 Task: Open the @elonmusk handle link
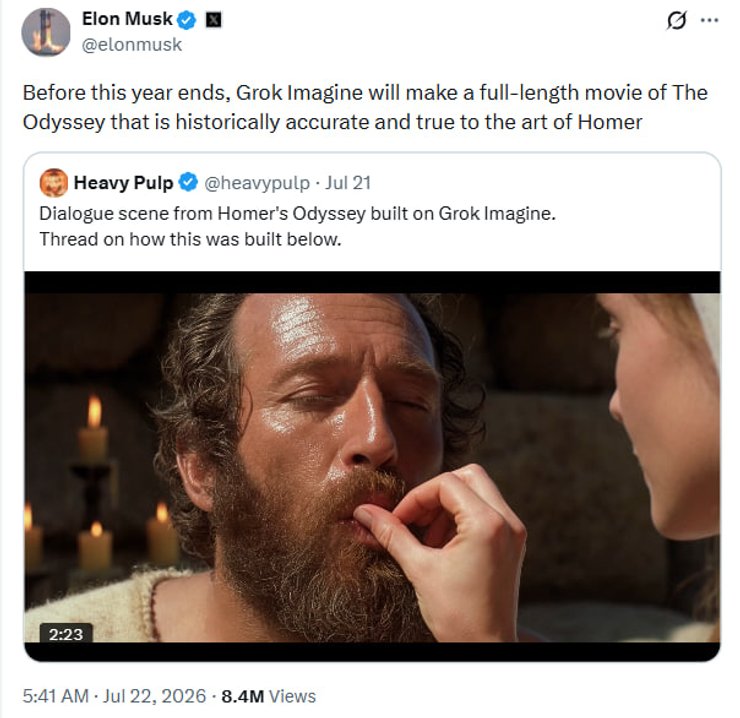coord(132,45)
